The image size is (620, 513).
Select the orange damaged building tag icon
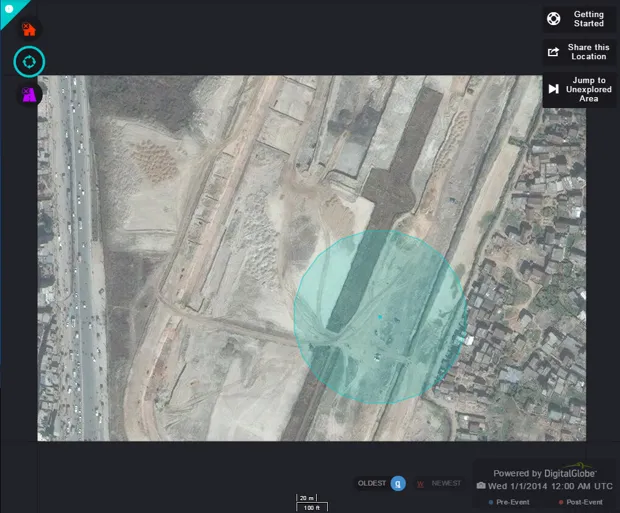click(x=29, y=29)
